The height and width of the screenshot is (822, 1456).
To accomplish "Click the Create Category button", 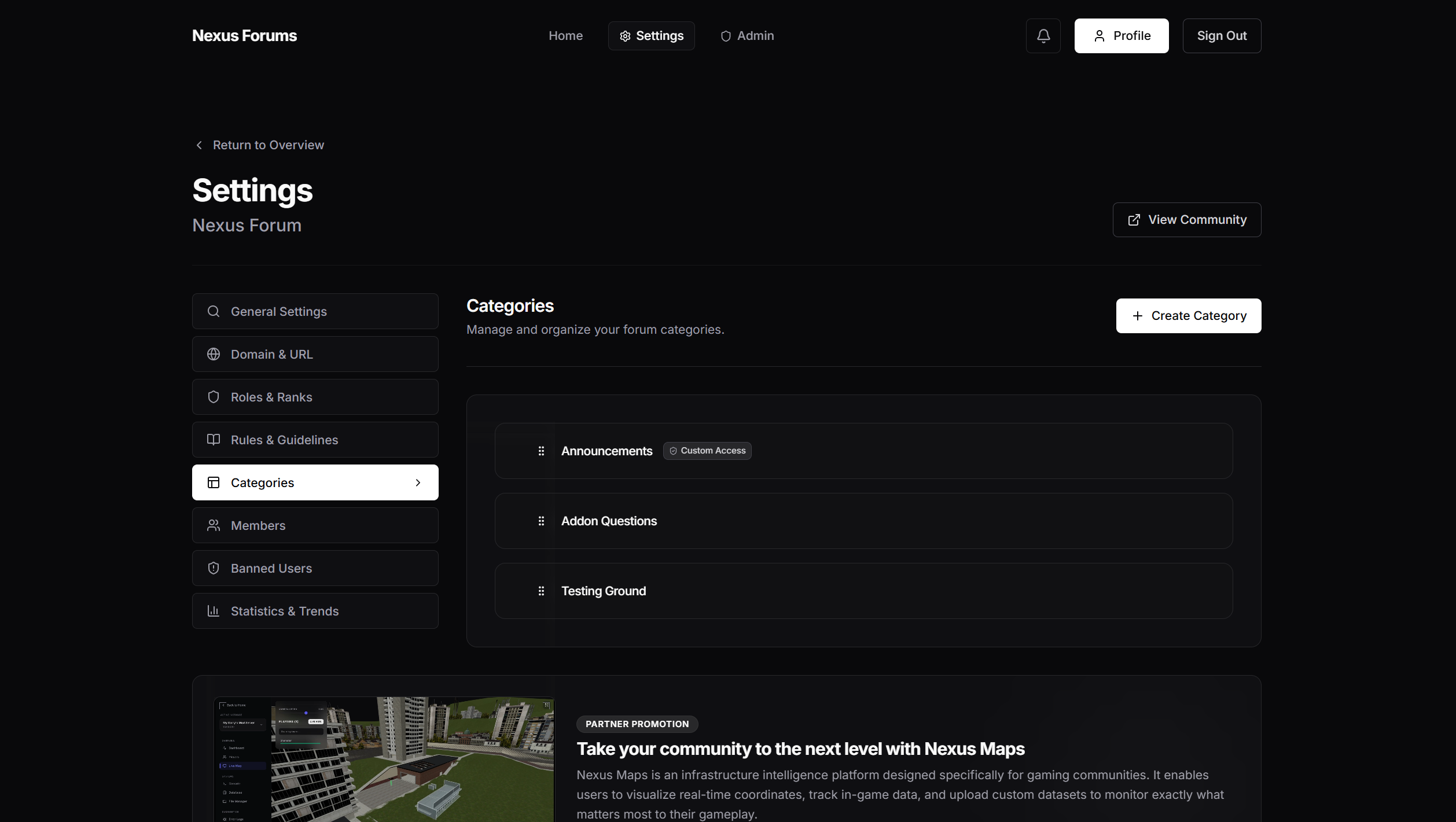I will [1189, 316].
